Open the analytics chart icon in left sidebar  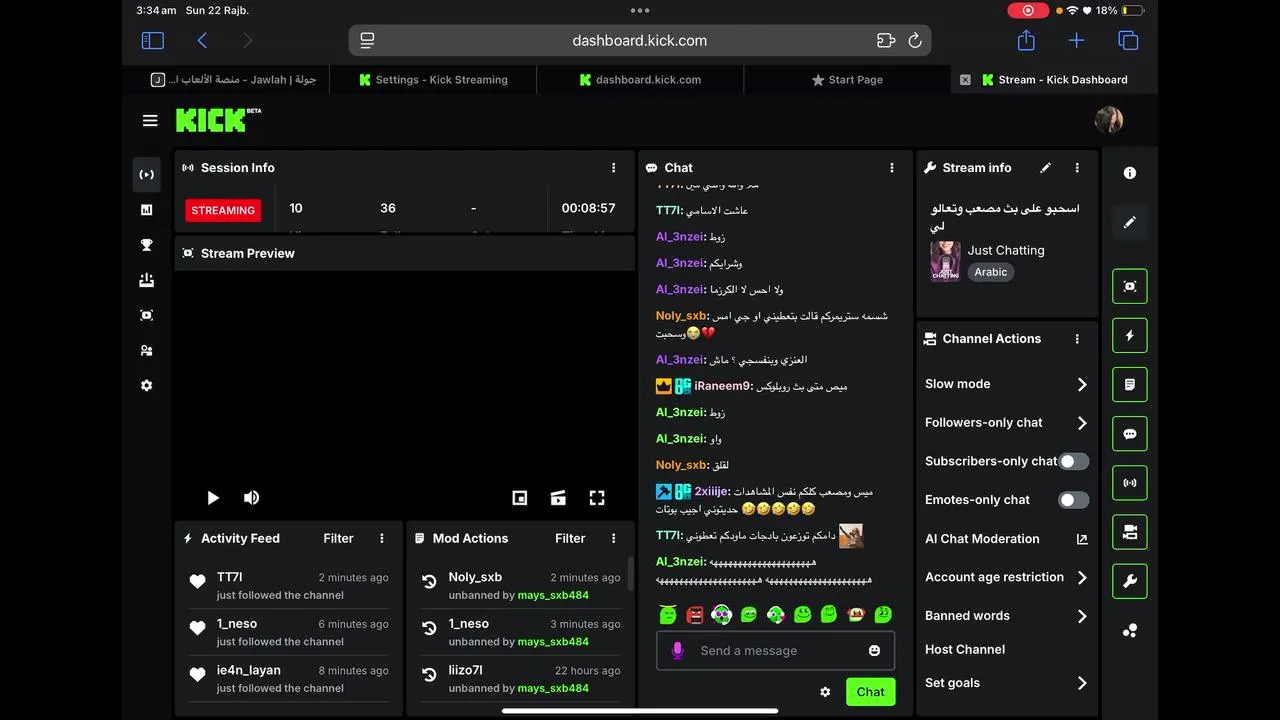pyautogui.click(x=147, y=210)
